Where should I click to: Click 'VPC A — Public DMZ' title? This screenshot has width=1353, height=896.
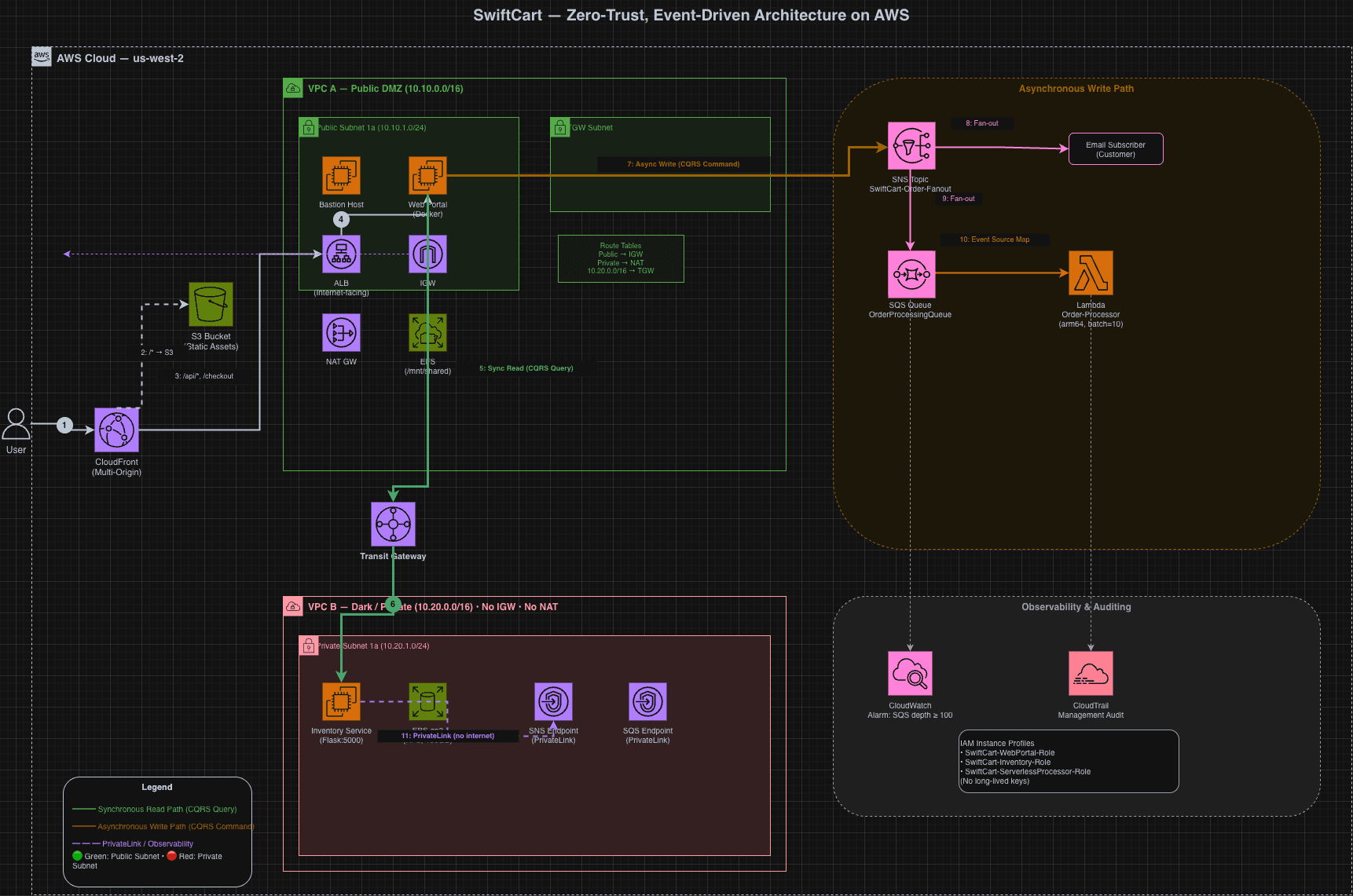[385, 89]
